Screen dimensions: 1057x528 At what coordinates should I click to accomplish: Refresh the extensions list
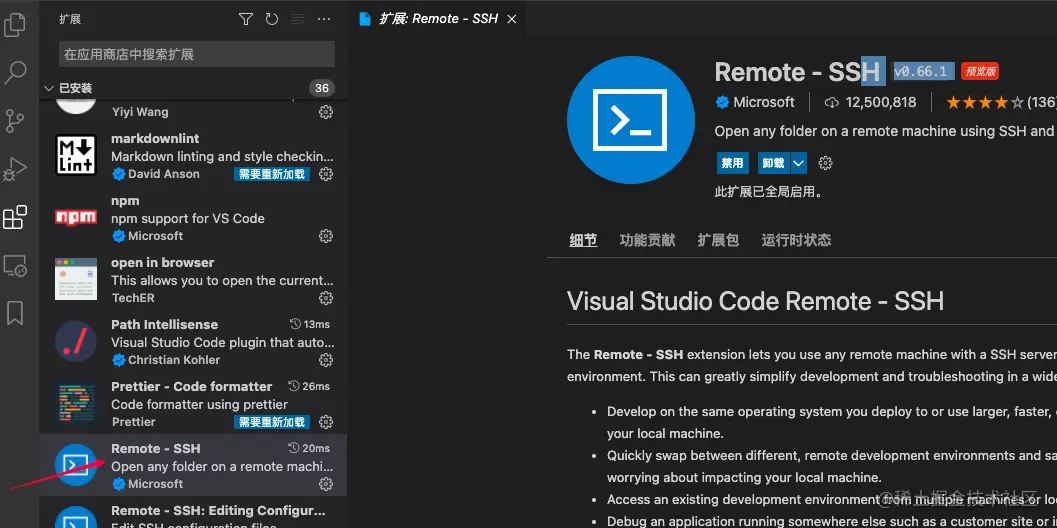click(272, 19)
